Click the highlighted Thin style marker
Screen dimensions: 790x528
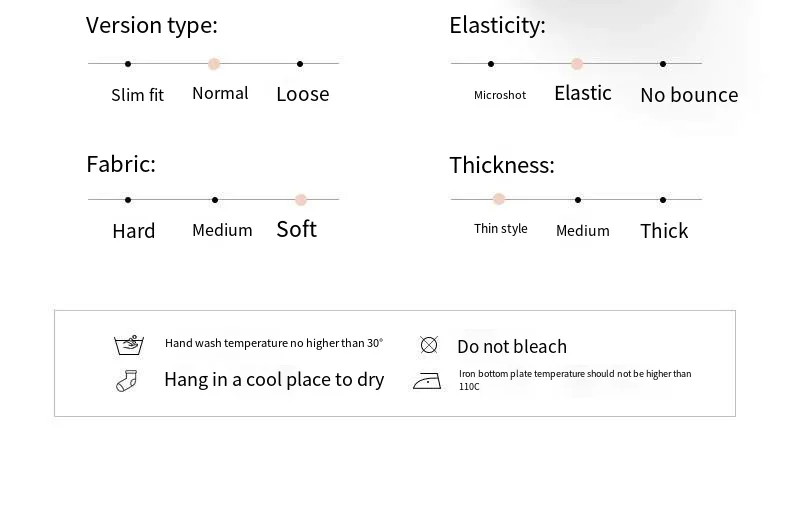pos(499,199)
